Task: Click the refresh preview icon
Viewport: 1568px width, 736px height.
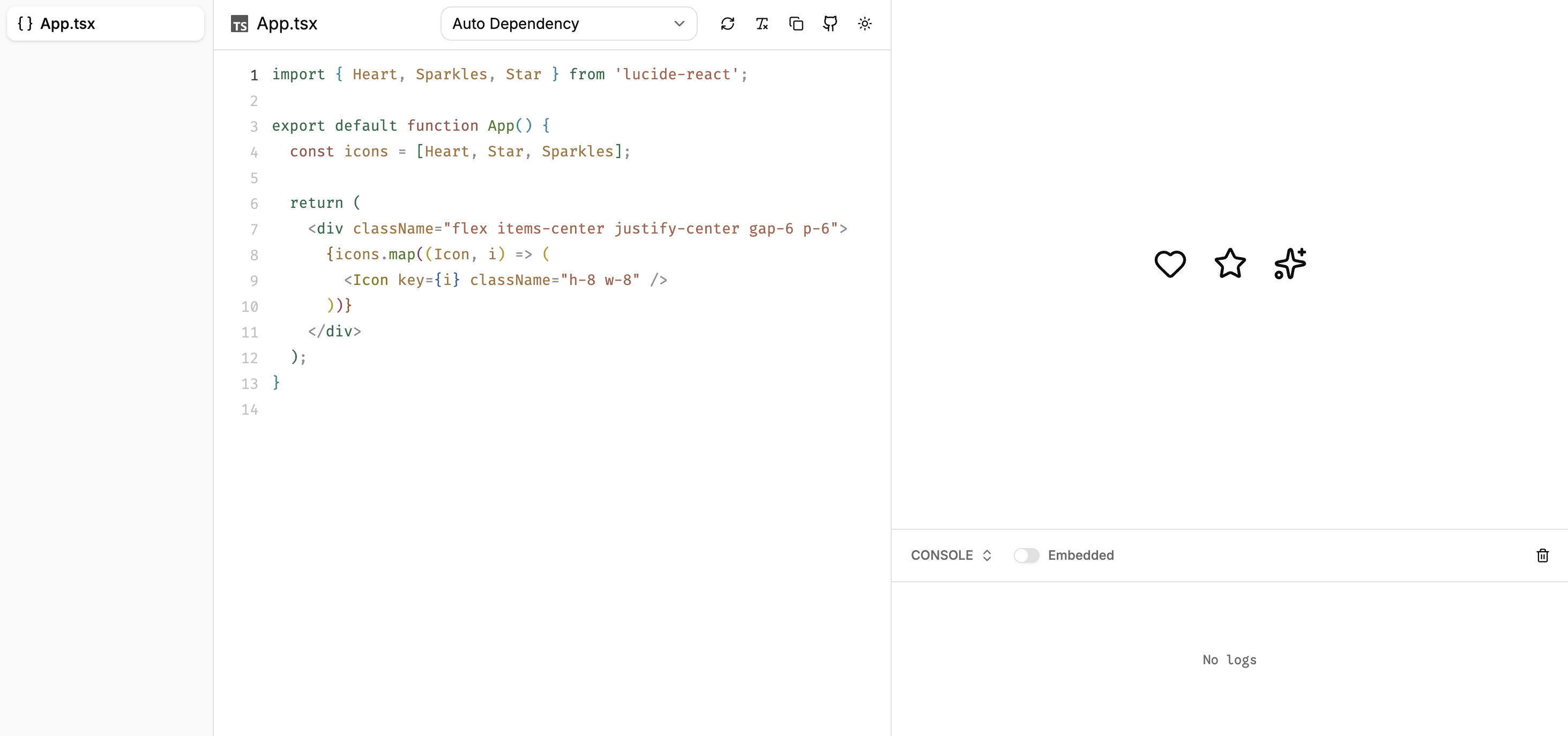Action: (x=727, y=24)
